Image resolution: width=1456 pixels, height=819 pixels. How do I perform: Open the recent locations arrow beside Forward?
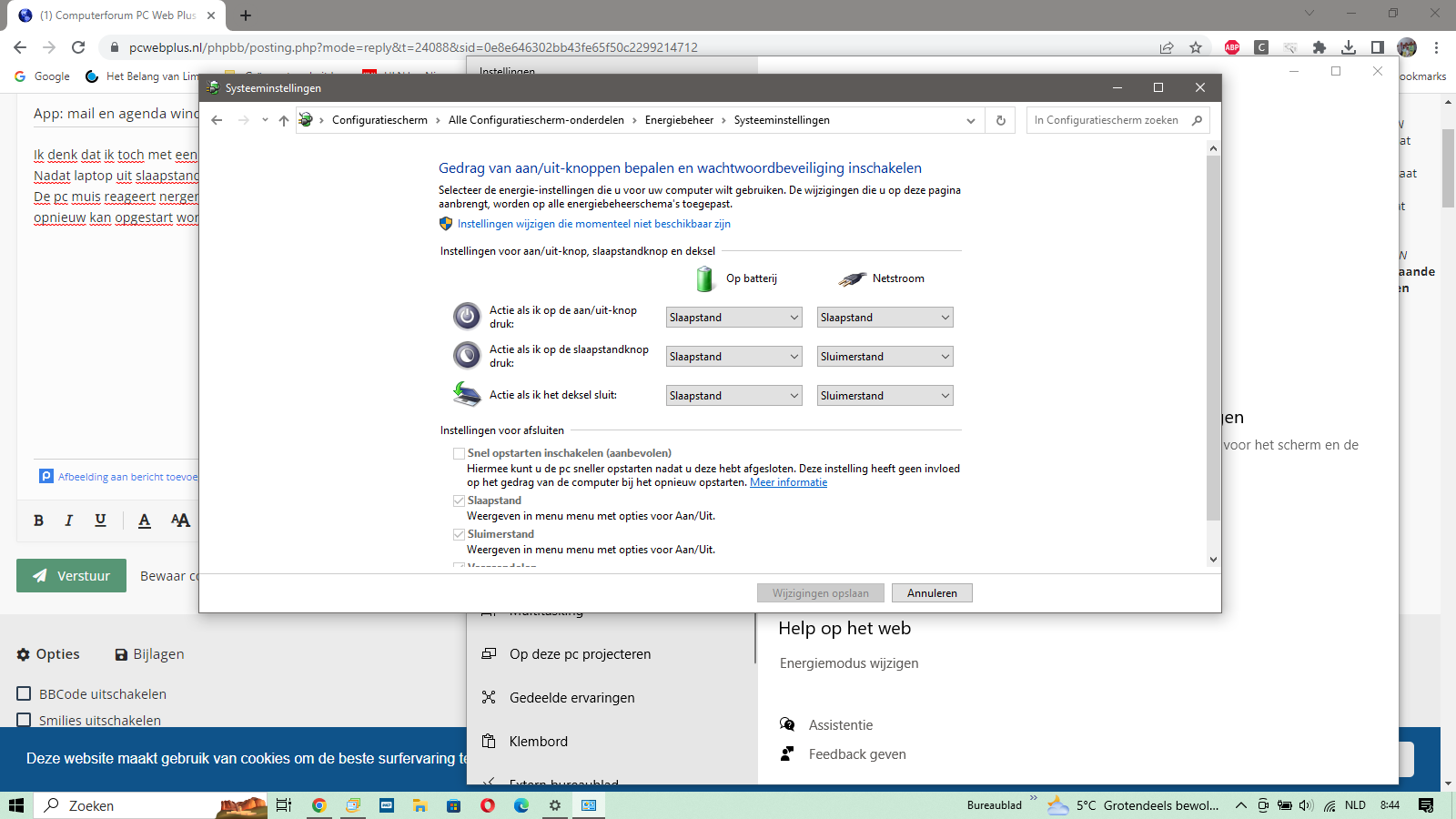click(x=265, y=120)
